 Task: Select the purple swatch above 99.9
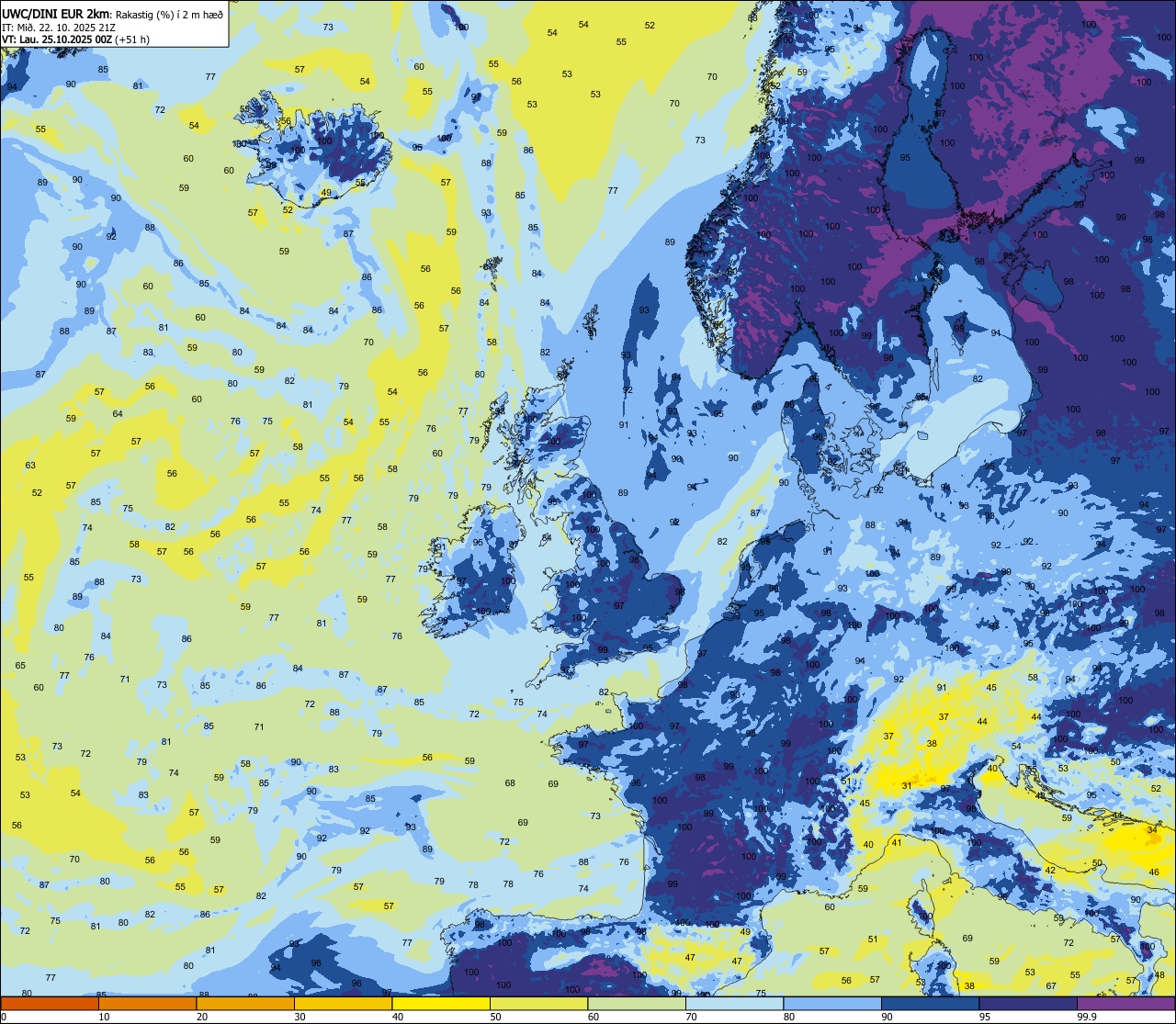click(1125, 1003)
